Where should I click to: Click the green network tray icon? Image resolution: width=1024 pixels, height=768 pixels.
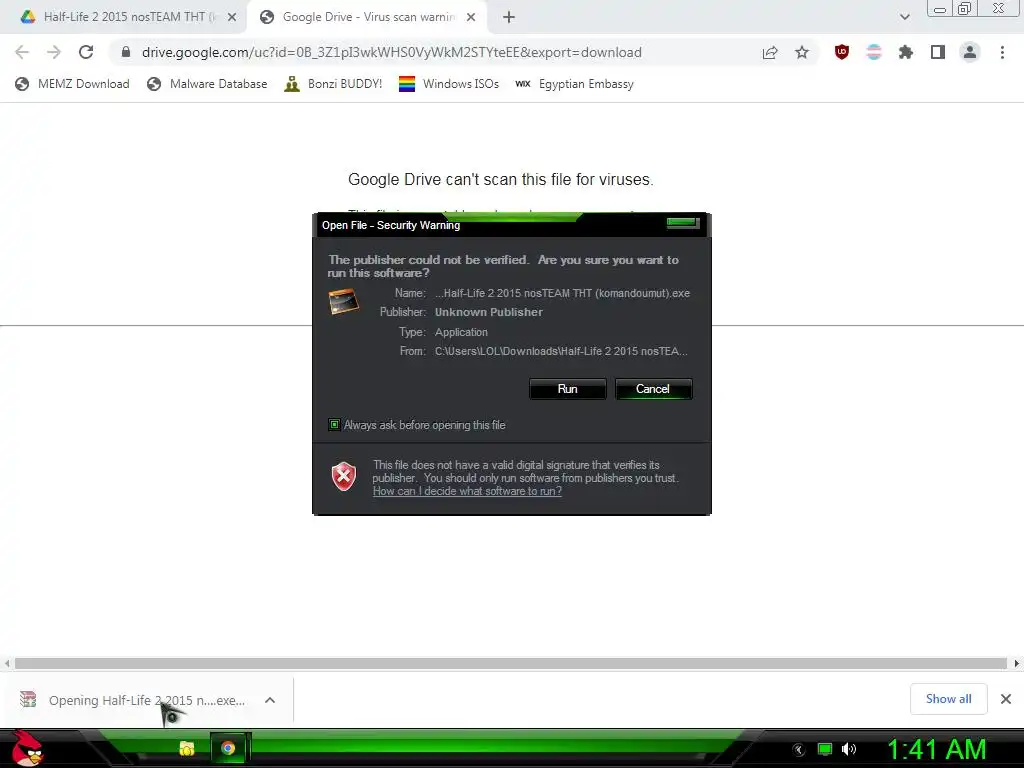pos(825,749)
